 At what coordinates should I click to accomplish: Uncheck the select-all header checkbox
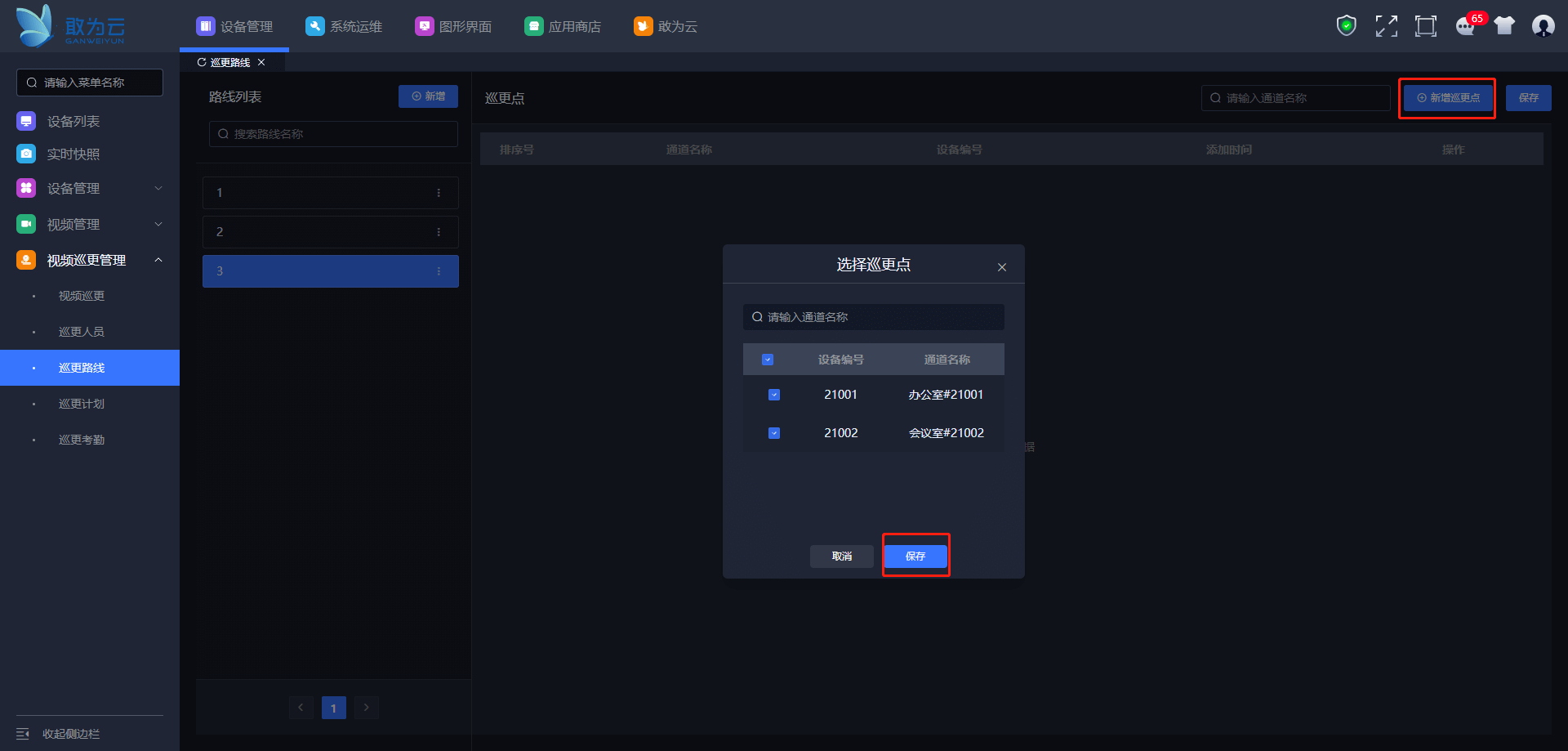768,360
